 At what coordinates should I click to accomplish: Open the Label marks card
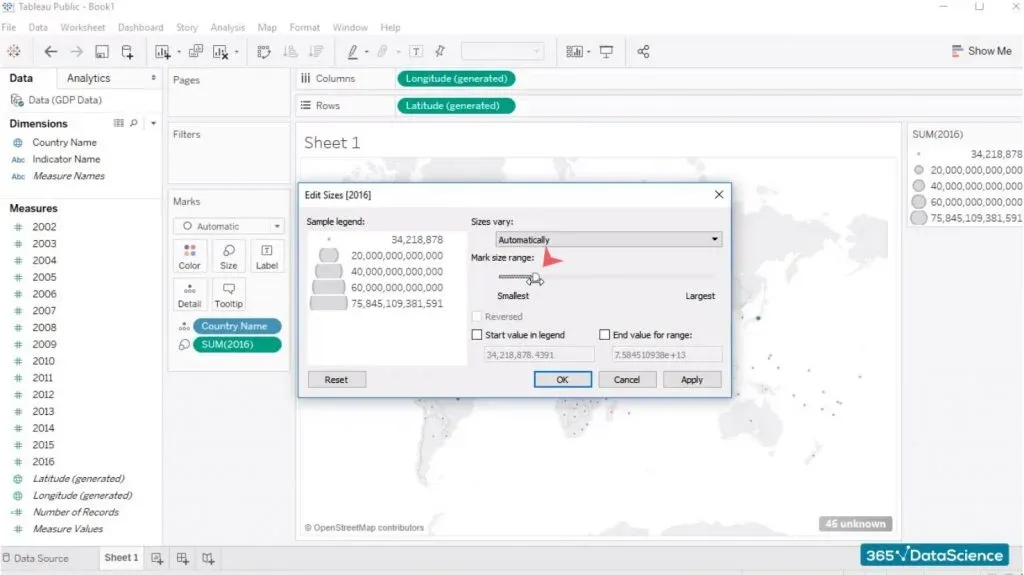pos(266,255)
